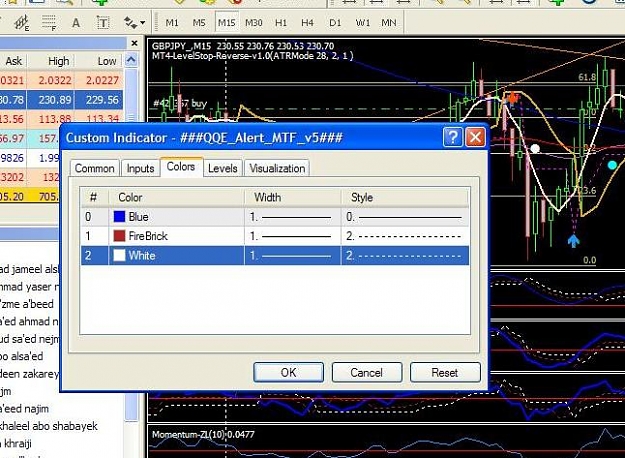625x458 pixels.
Task: Open style selector for White row
Action: 405,256
